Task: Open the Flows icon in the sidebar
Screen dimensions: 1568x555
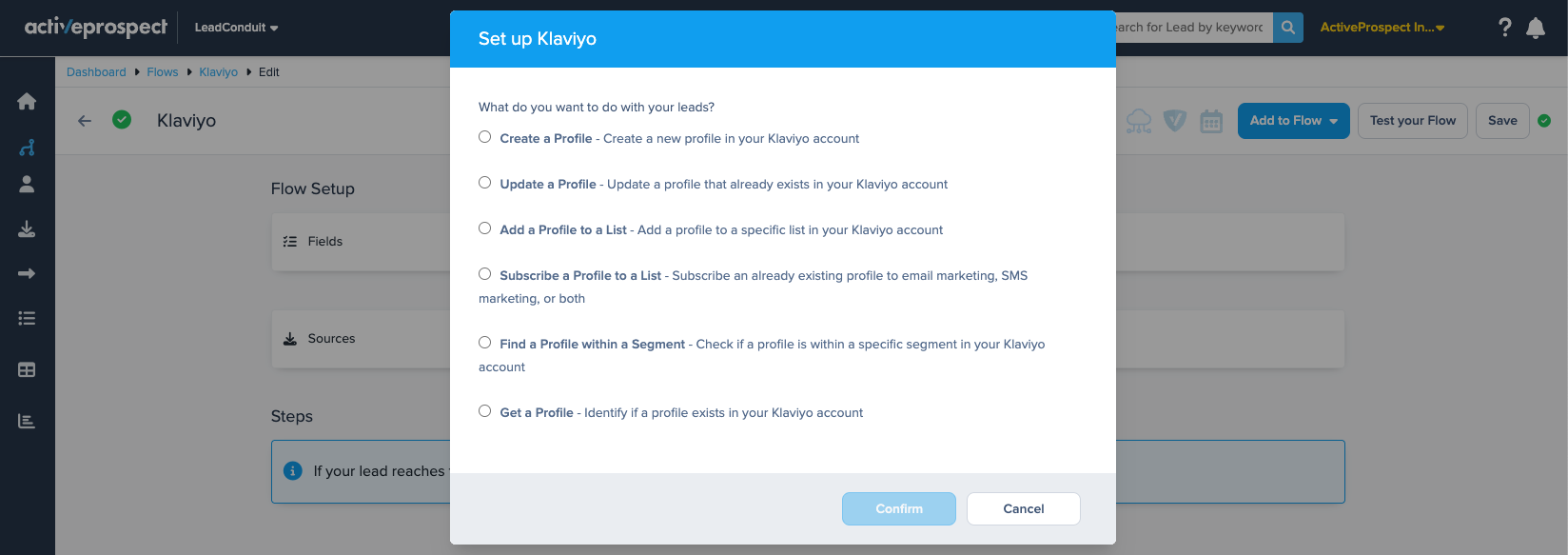Action: click(x=27, y=148)
